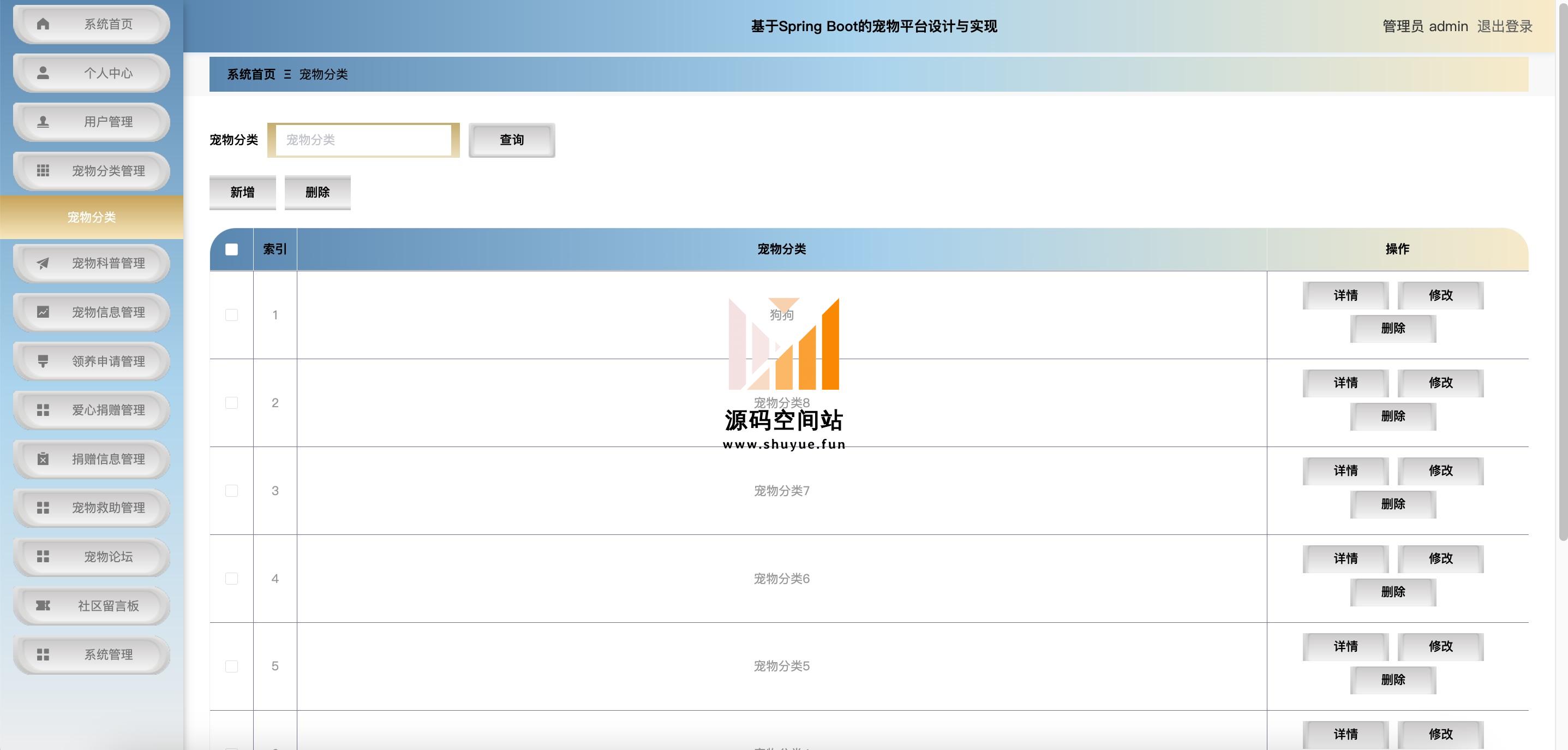Open the 宠物论坛 sidebar menu
This screenshot has width=1568, height=750.
[91, 557]
